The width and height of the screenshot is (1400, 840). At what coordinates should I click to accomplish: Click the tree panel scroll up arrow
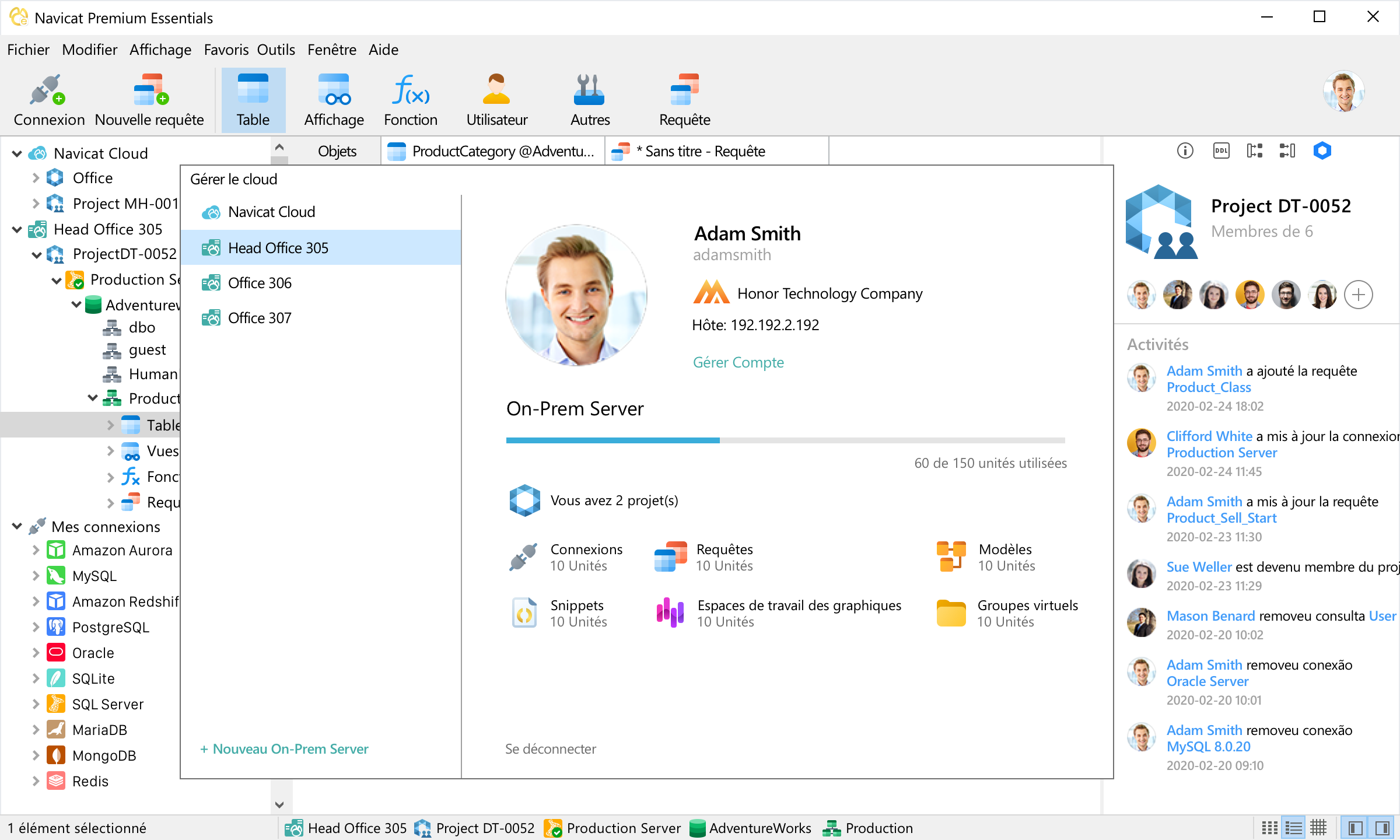(279, 147)
